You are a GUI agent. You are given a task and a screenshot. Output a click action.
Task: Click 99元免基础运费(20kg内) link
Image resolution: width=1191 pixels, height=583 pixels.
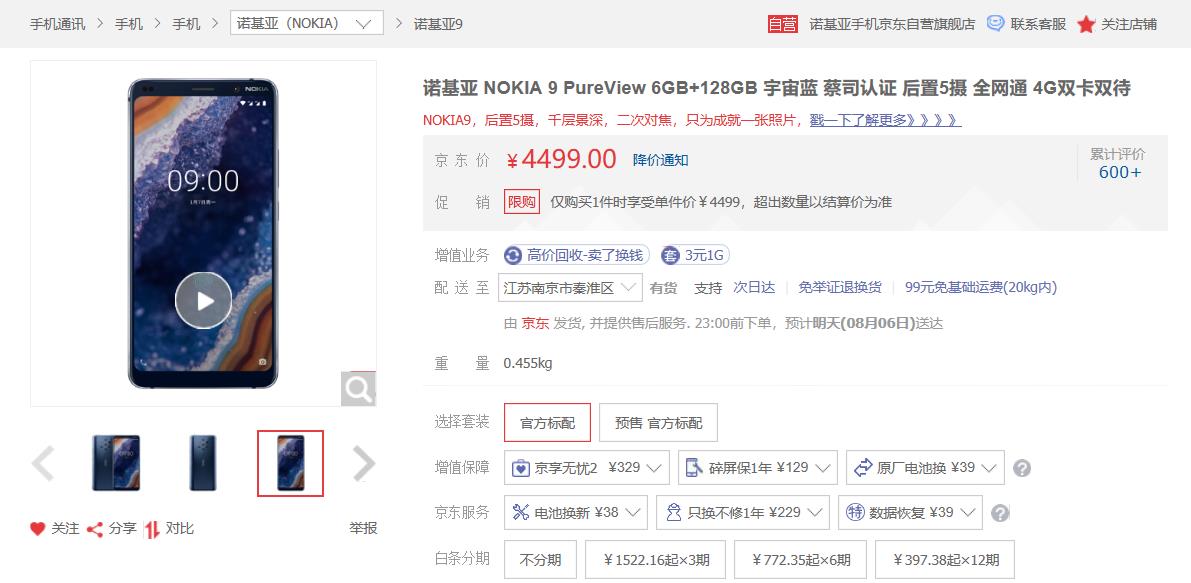coord(981,288)
